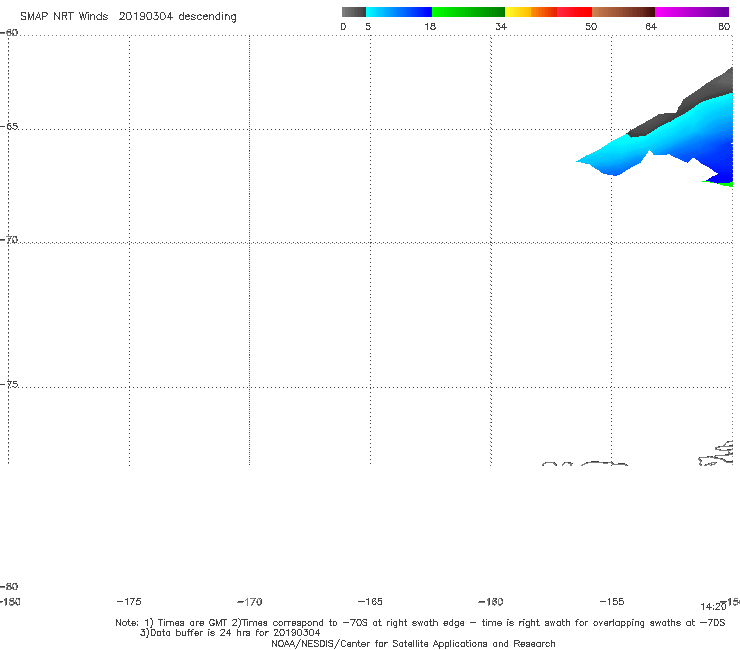Click the date '20190304' in the title
This screenshot has height=650, width=740.
pyautogui.click(x=146, y=16)
